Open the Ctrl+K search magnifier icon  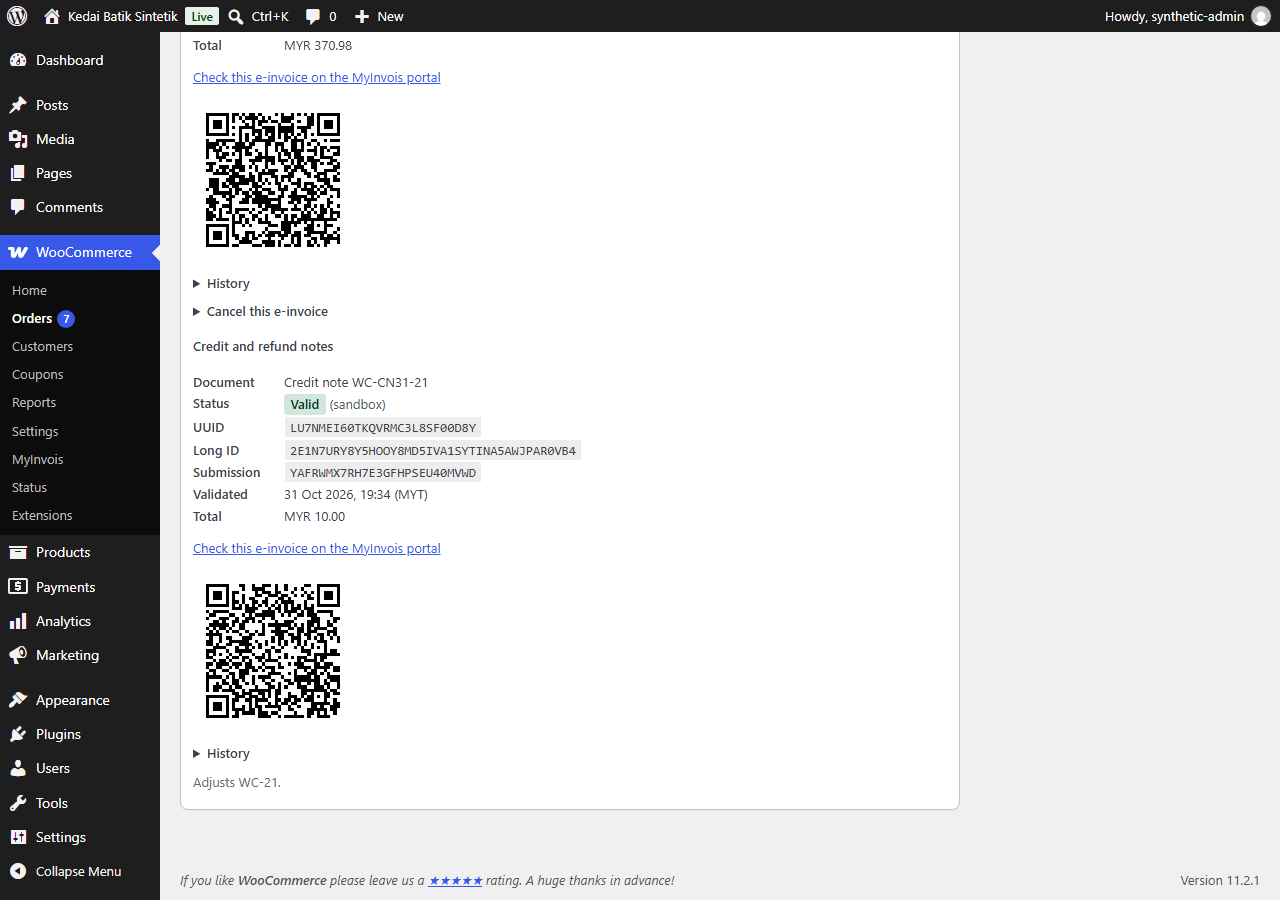pyautogui.click(x=236, y=16)
